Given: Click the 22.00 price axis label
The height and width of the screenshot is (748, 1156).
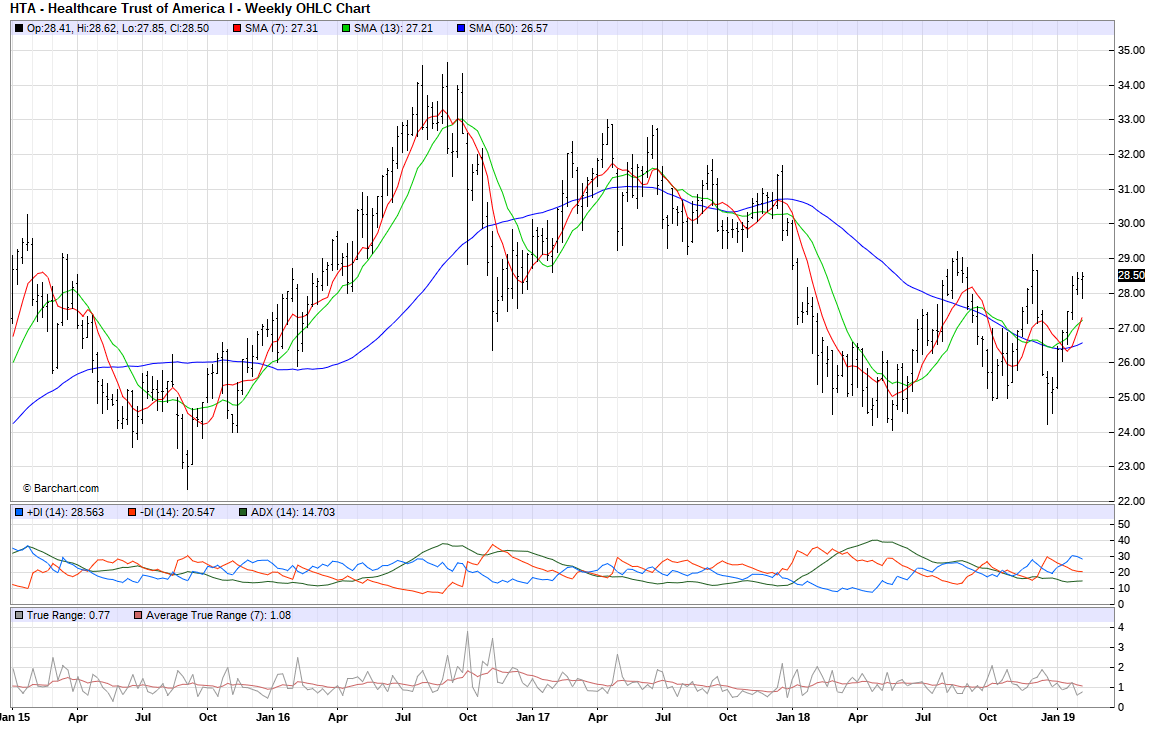Looking at the screenshot, I should coord(1131,501).
